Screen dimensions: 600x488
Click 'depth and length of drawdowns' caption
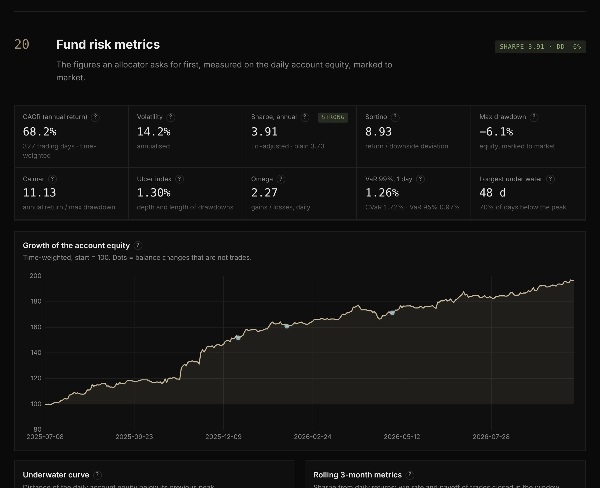pyautogui.click(x=185, y=207)
